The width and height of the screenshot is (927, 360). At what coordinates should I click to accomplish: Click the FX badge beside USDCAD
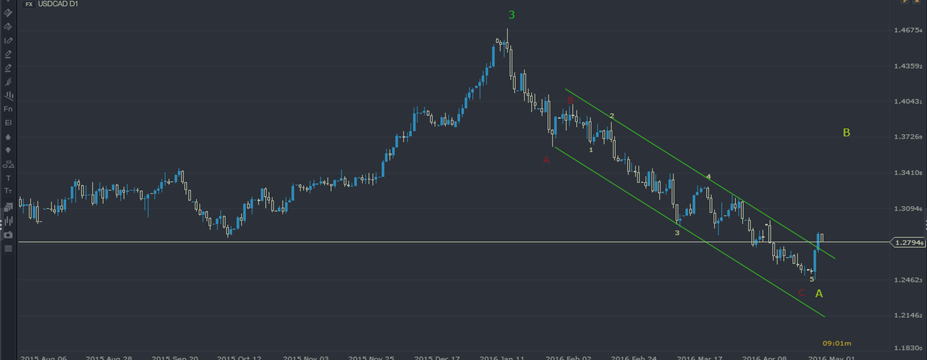[x=28, y=4]
